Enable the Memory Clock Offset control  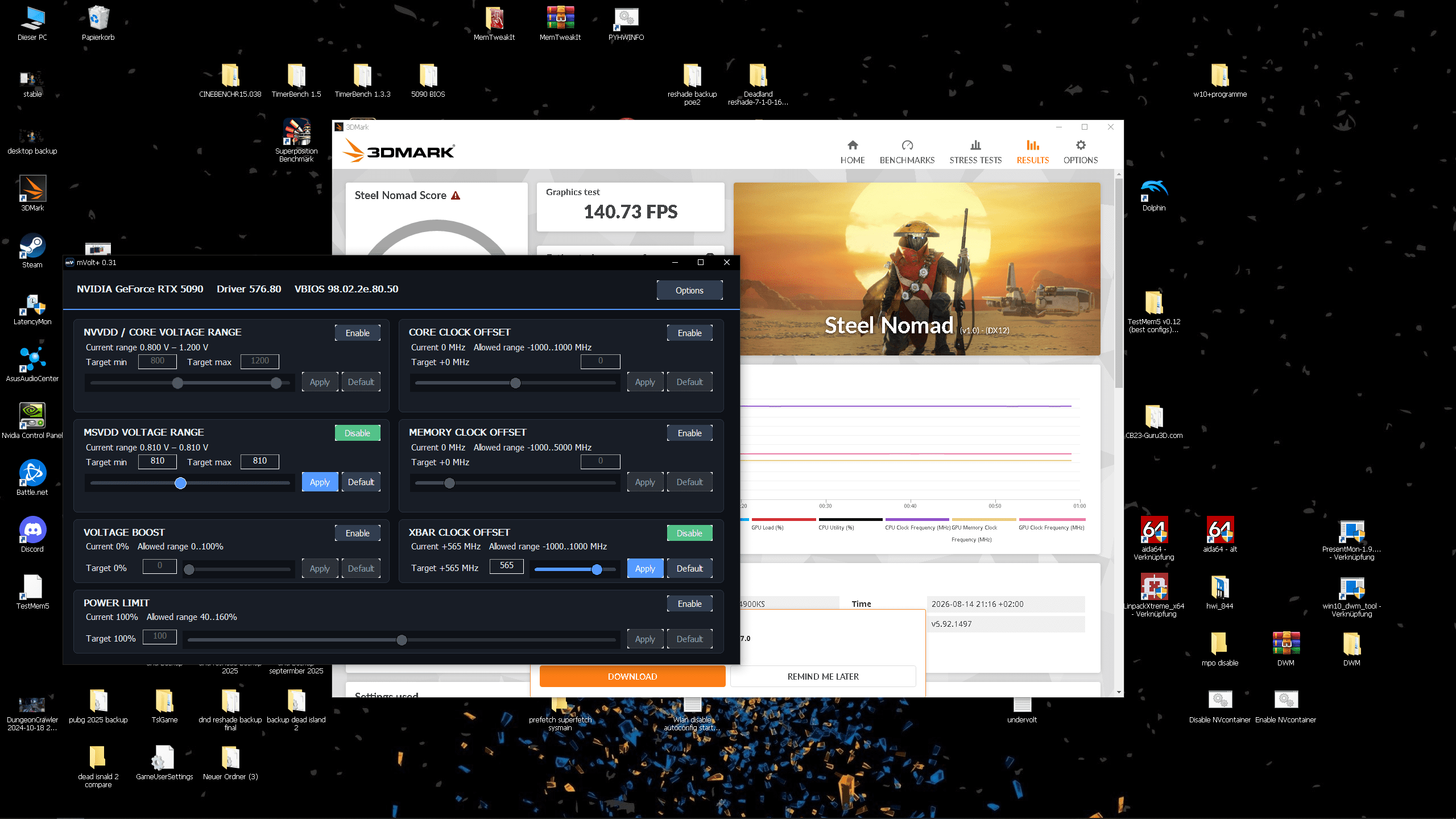tap(689, 433)
